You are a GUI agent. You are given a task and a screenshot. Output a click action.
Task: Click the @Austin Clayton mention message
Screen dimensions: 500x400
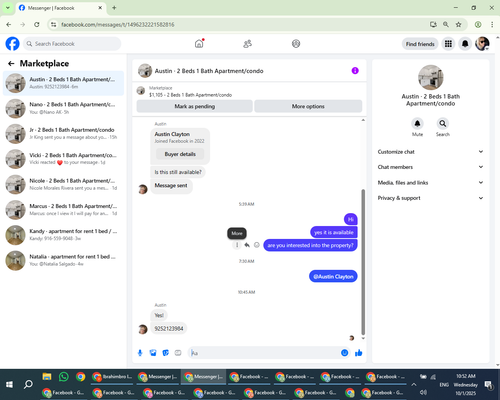333,276
